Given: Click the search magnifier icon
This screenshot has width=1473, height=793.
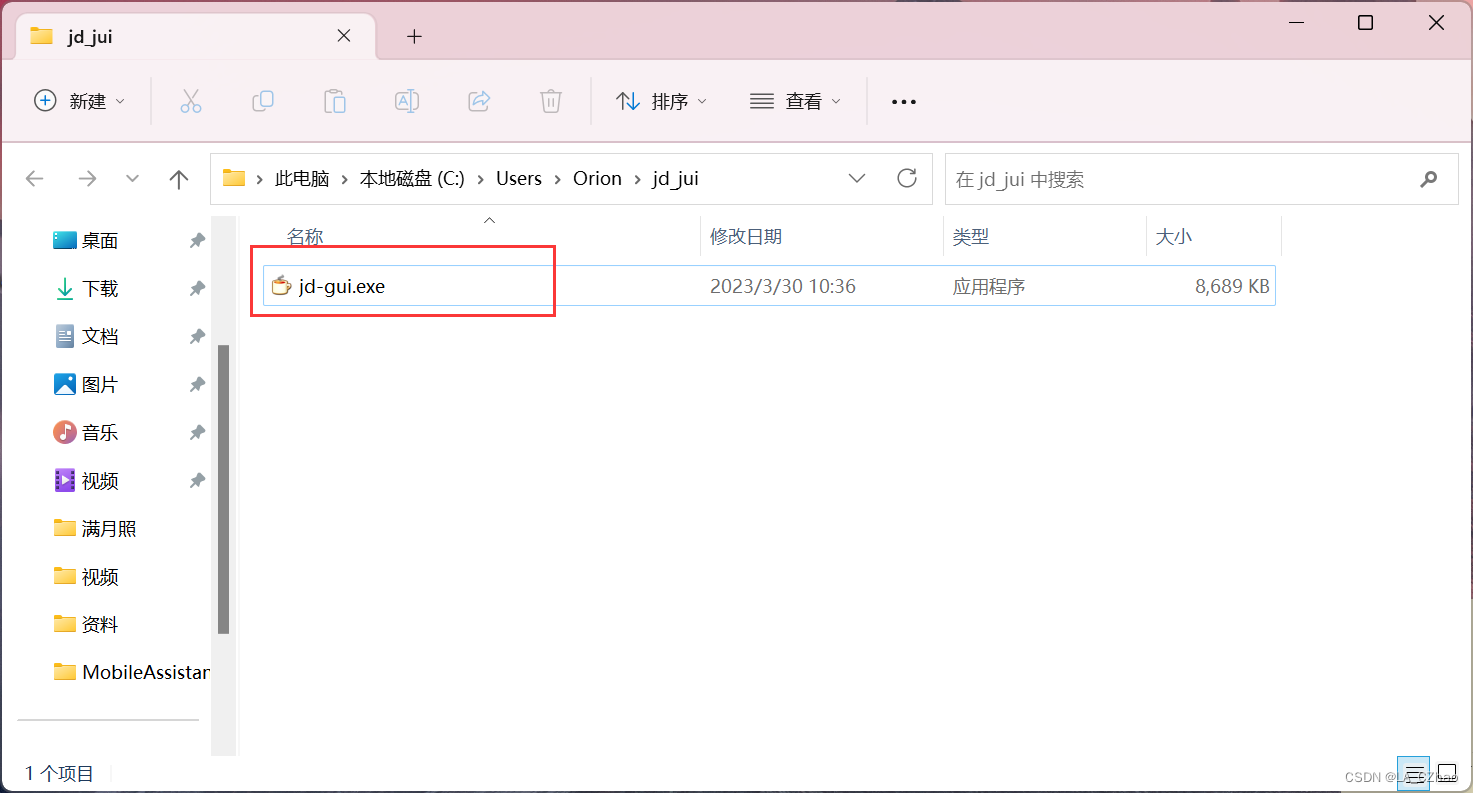Looking at the screenshot, I should pos(1429,180).
